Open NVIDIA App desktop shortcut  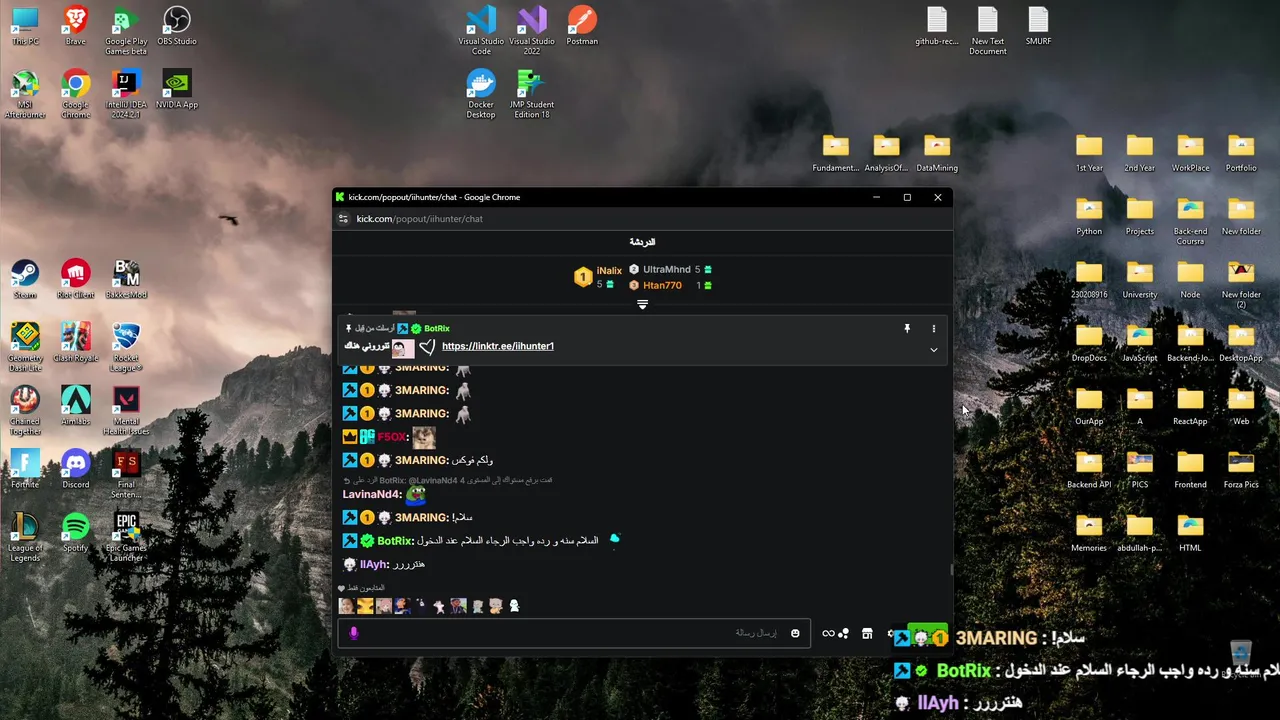point(177,89)
